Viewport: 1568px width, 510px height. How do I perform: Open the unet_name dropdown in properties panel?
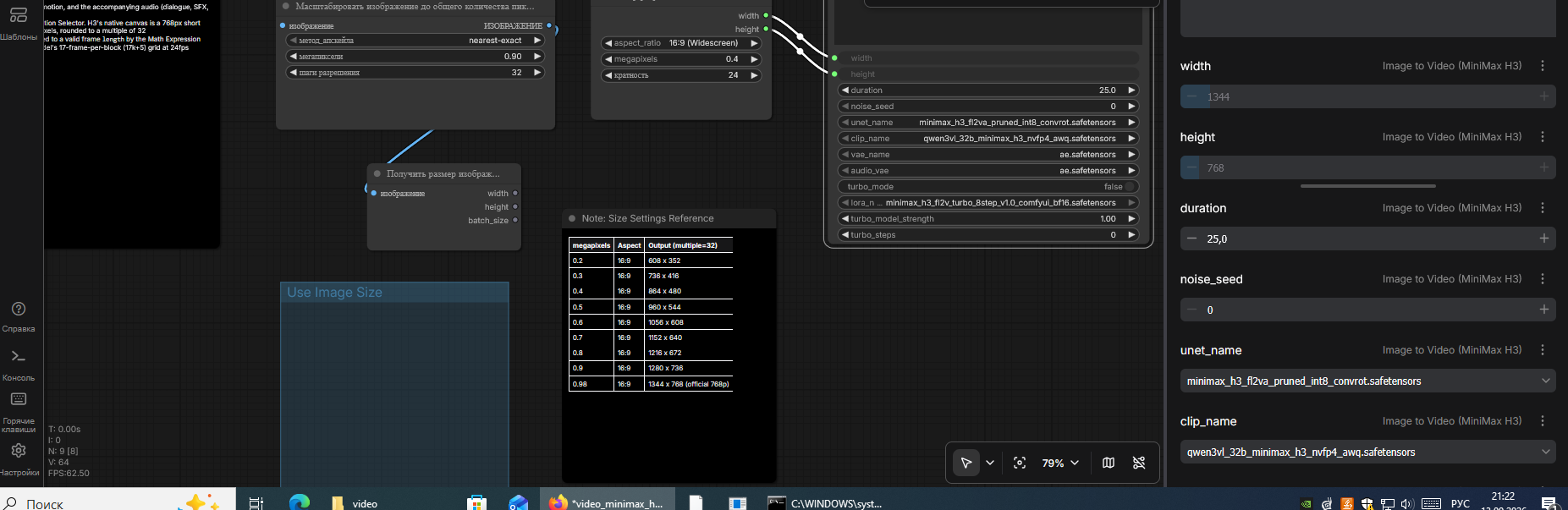point(1367,381)
